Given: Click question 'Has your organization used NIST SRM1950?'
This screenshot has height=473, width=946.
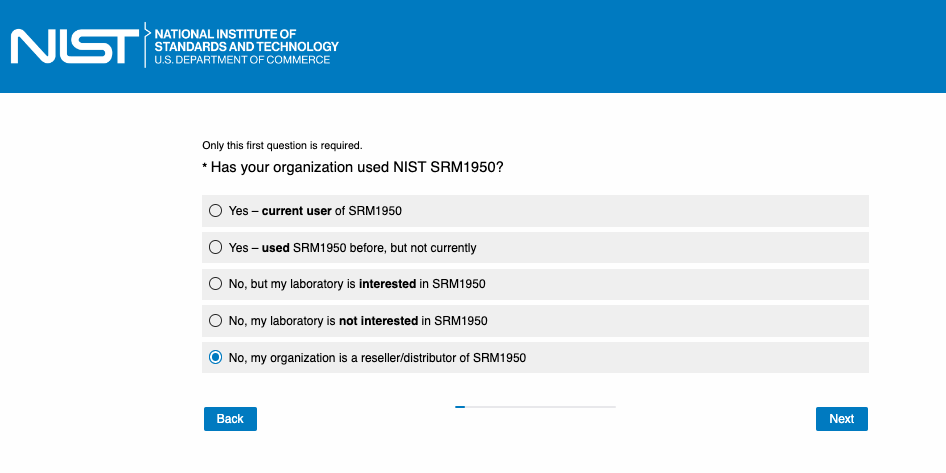Looking at the screenshot, I should [353, 167].
